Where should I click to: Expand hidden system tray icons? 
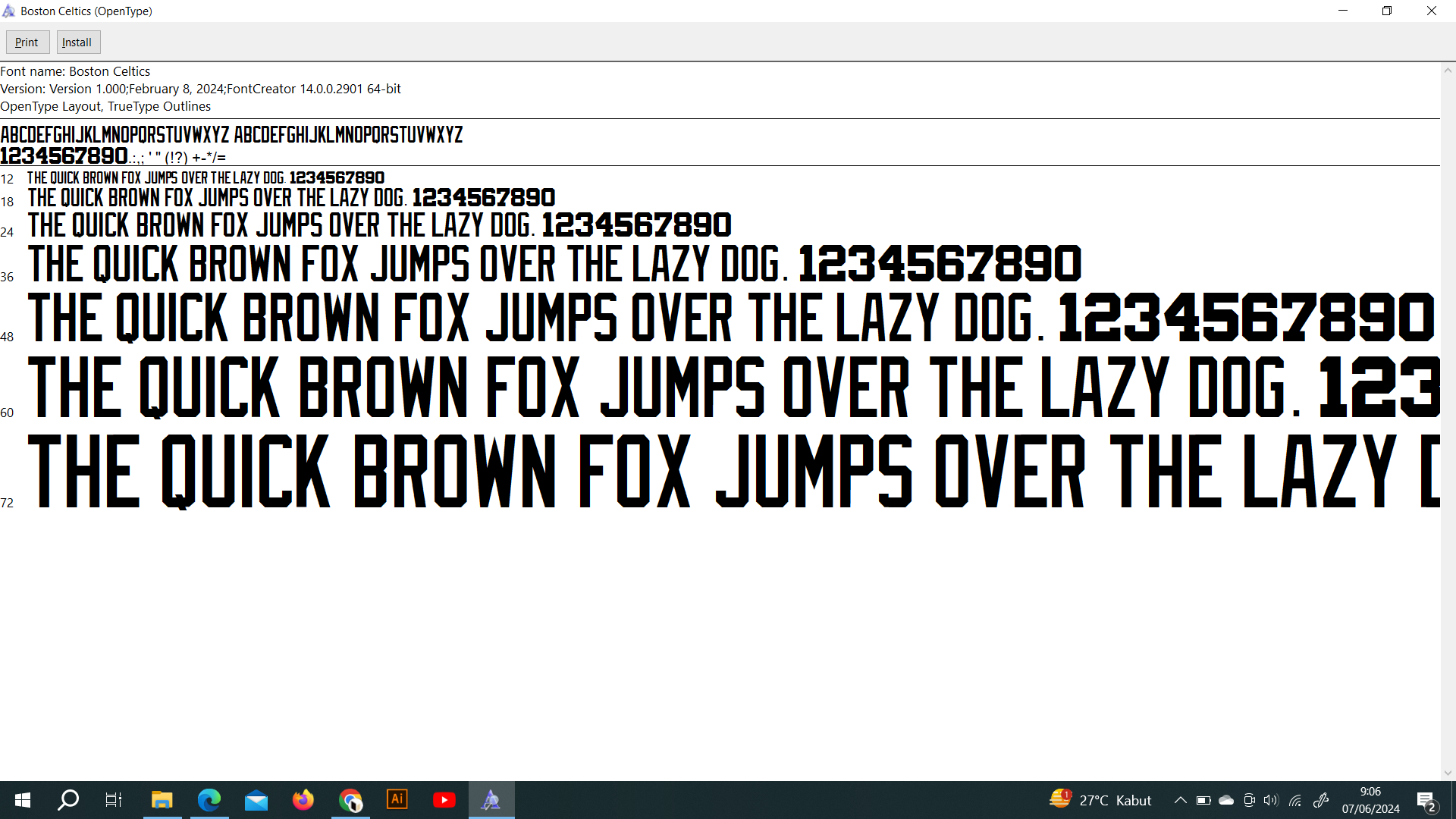point(1181,800)
